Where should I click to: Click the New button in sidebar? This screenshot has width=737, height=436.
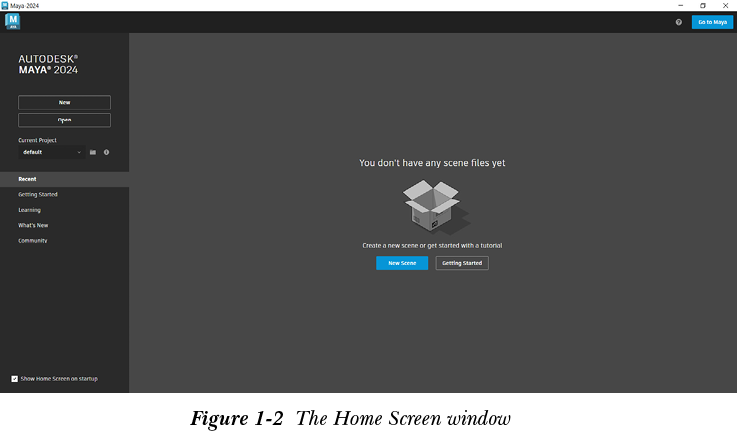[64, 102]
